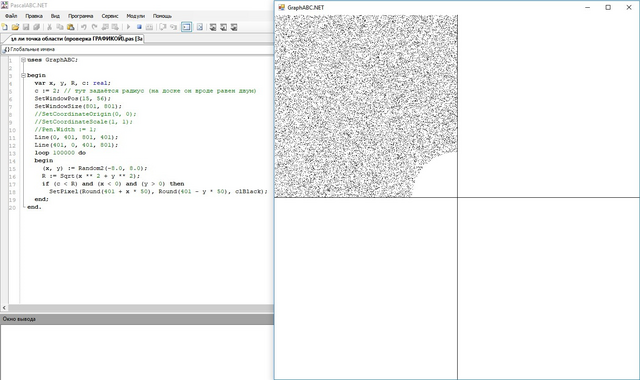
Task: Select the open .pas file tab
Action: pos(73,39)
